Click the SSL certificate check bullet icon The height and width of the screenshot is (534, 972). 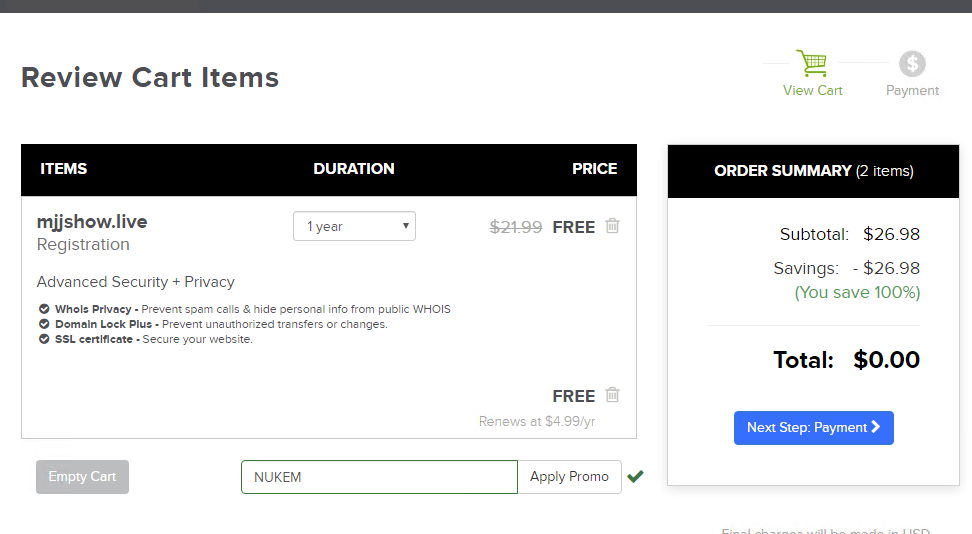[x=44, y=339]
